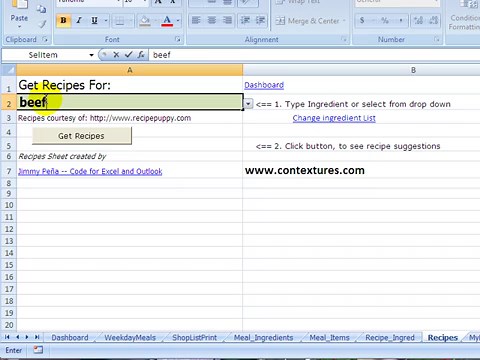Open the underline style dropdown arrow
Image resolution: width=480 pixels, height=360 pixels.
click(106, 21)
